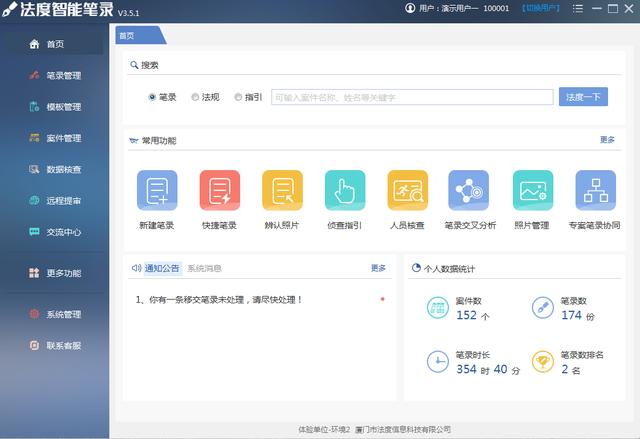Screen dimensions: 640x439
Task: Expand 更多 in the 通知公告 panel
Action: pyautogui.click(x=378, y=268)
